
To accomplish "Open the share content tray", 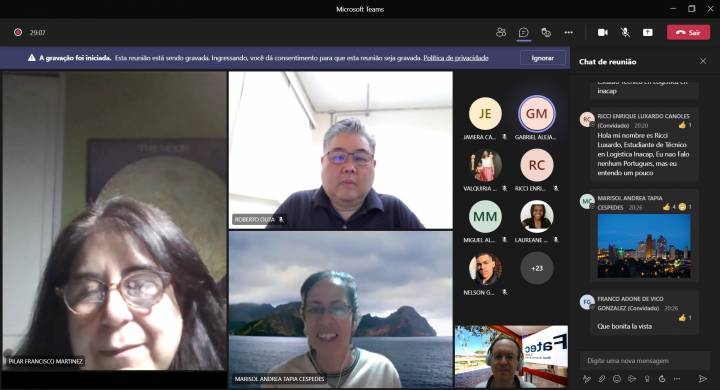I will 647,32.
